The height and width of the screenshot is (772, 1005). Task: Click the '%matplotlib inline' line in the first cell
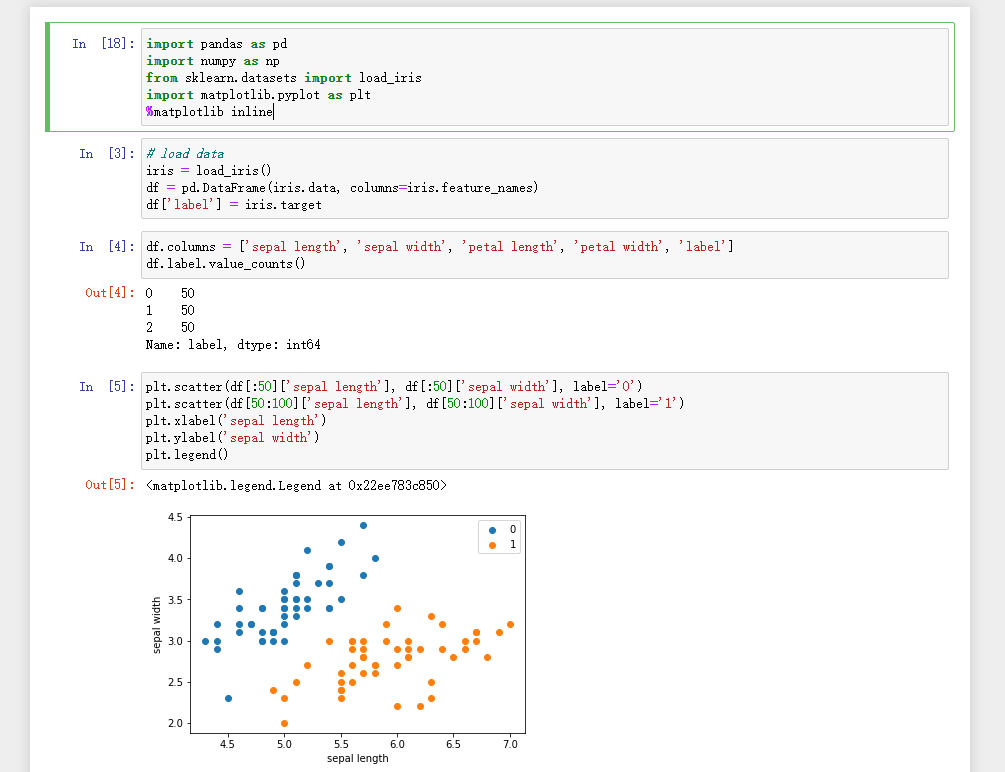point(209,112)
